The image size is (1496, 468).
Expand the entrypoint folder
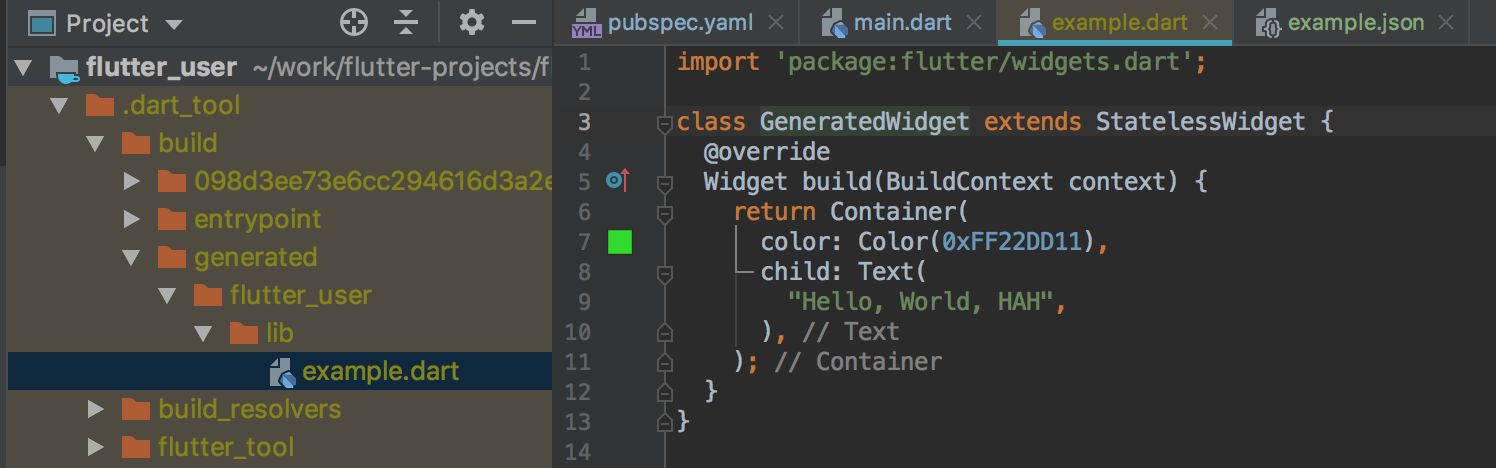(x=131, y=220)
